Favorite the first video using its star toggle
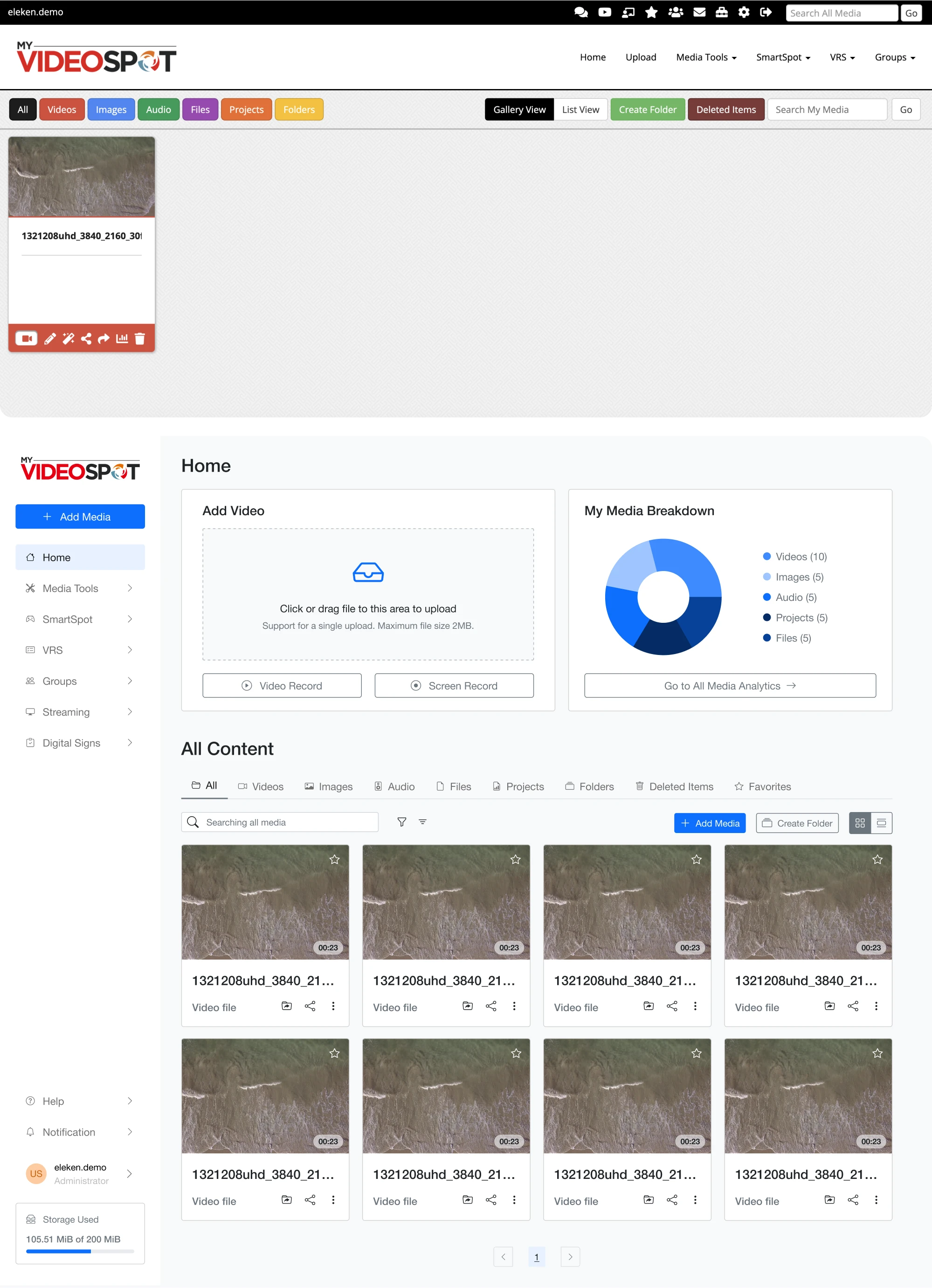 [334, 859]
